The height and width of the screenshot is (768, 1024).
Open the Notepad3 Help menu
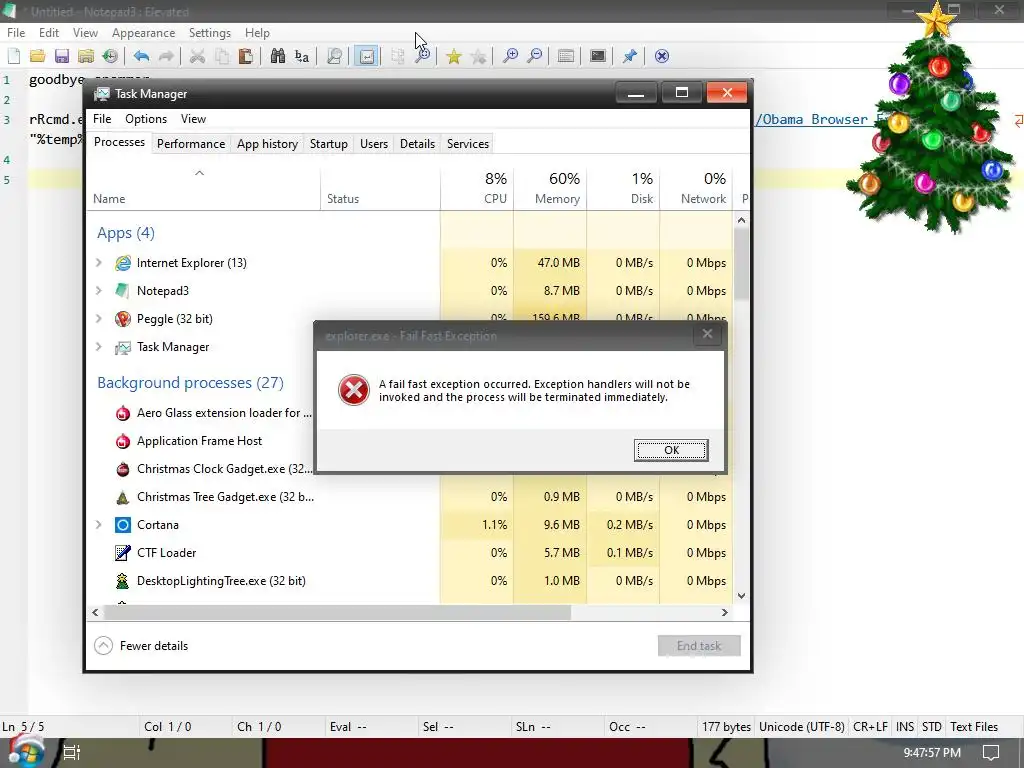257,33
